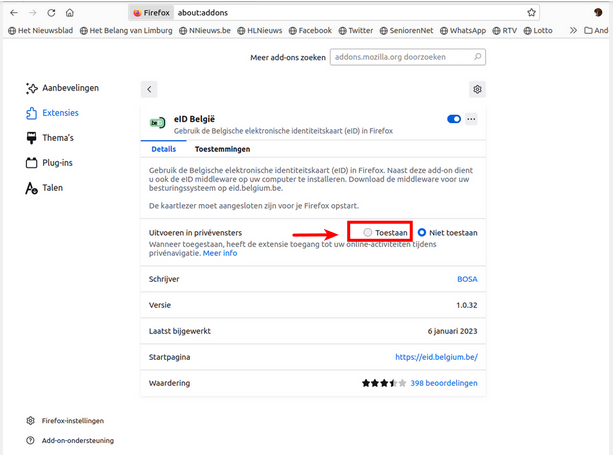Select Extensies in the sidebar
Image resolution: width=613 pixels, height=455 pixels.
coord(52,113)
